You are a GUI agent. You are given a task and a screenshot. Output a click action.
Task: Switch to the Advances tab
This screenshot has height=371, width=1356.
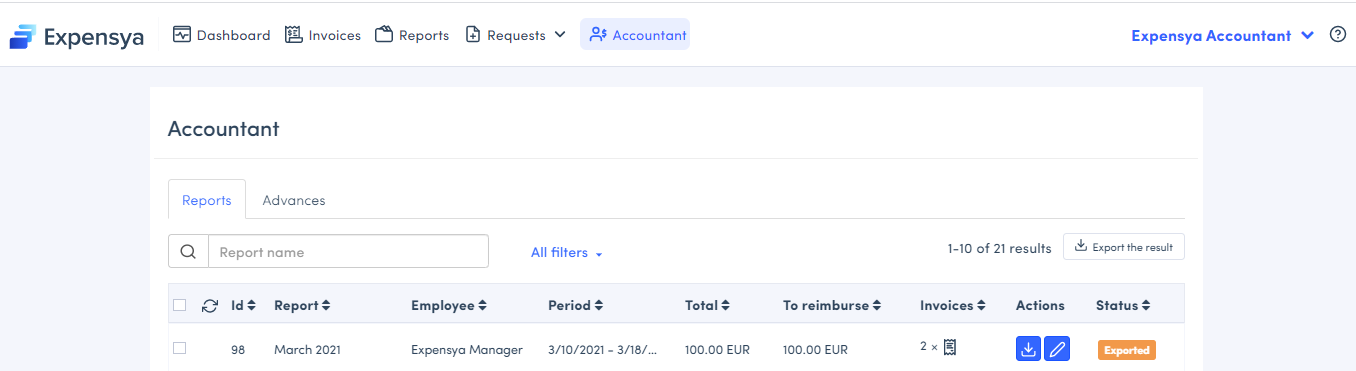tap(294, 200)
